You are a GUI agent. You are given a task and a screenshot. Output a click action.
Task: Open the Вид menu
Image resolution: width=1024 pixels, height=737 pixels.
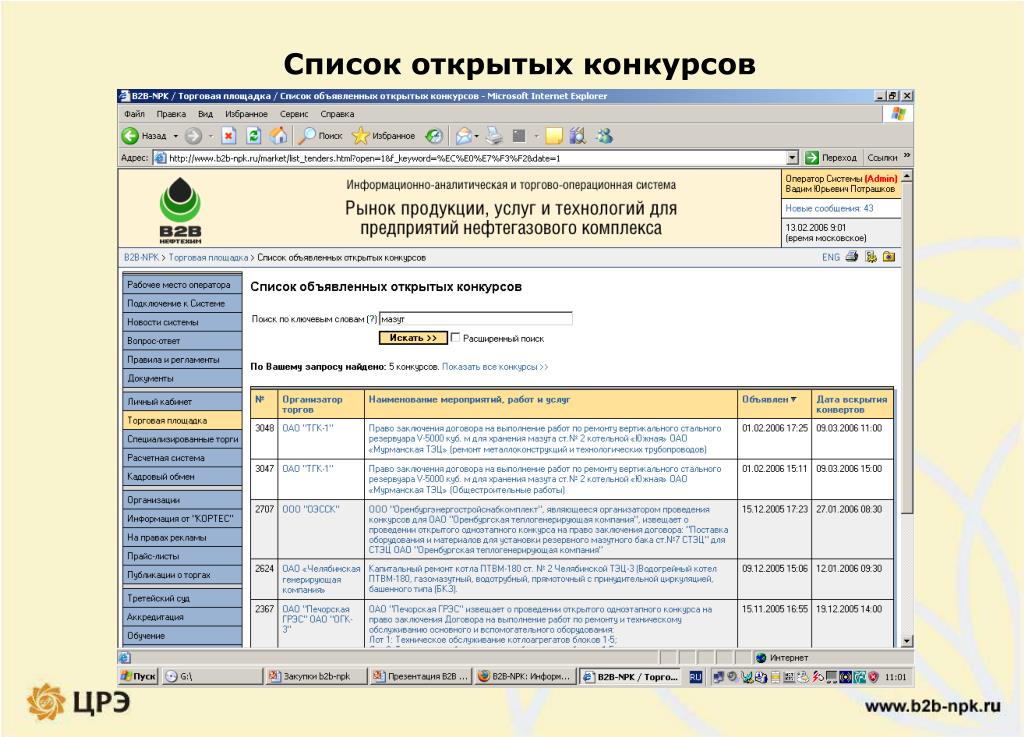point(206,114)
